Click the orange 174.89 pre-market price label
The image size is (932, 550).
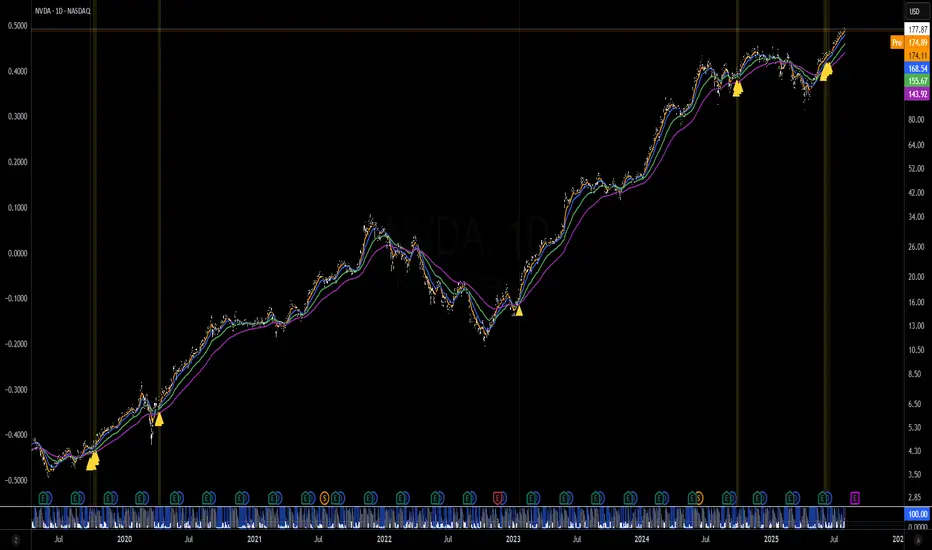pos(917,43)
